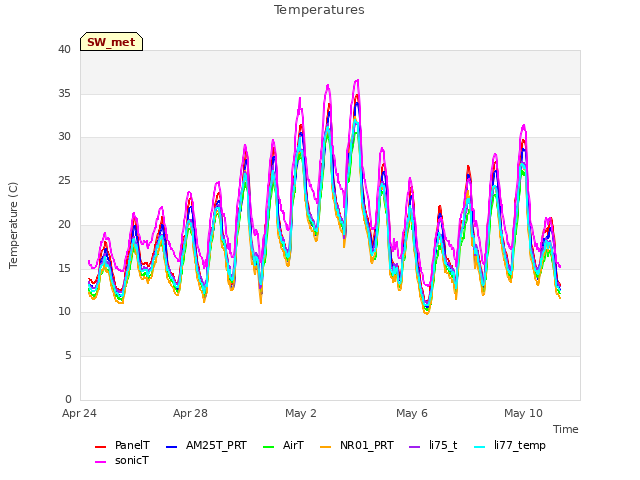Toggle the li75_t legend entry
Screen dimensions: 640x480
pyautogui.click(x=433, y=445)
